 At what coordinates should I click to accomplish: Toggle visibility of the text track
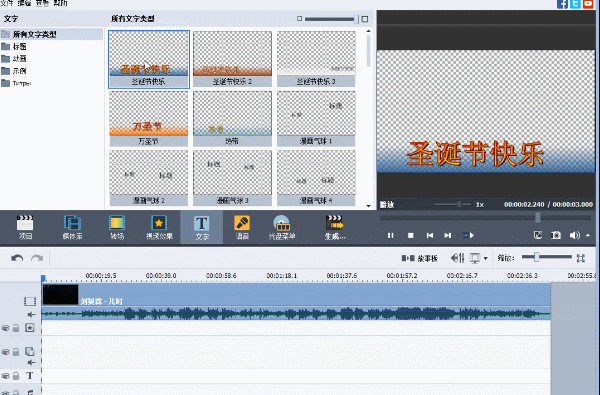point(5,376)
